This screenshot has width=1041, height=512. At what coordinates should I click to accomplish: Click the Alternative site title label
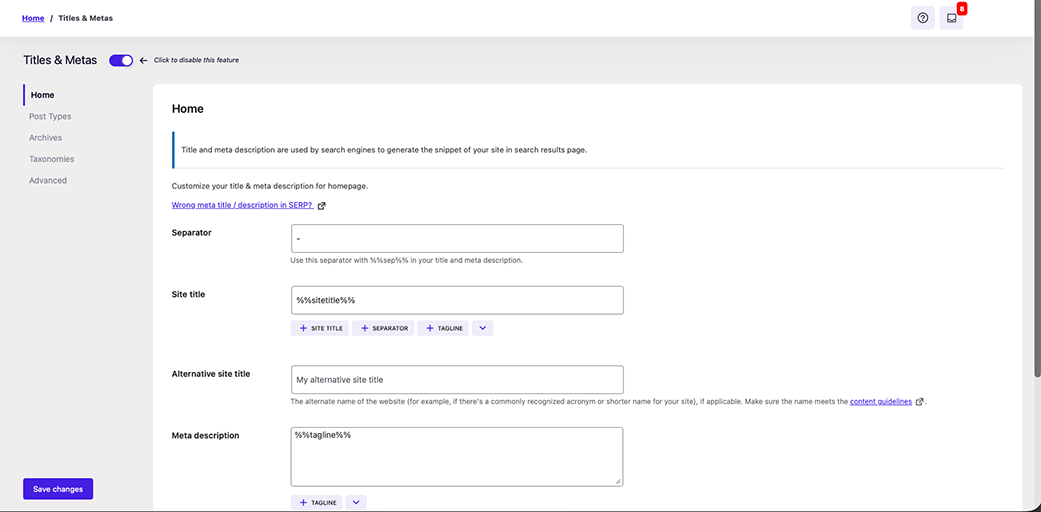click(x=211, y=374)
